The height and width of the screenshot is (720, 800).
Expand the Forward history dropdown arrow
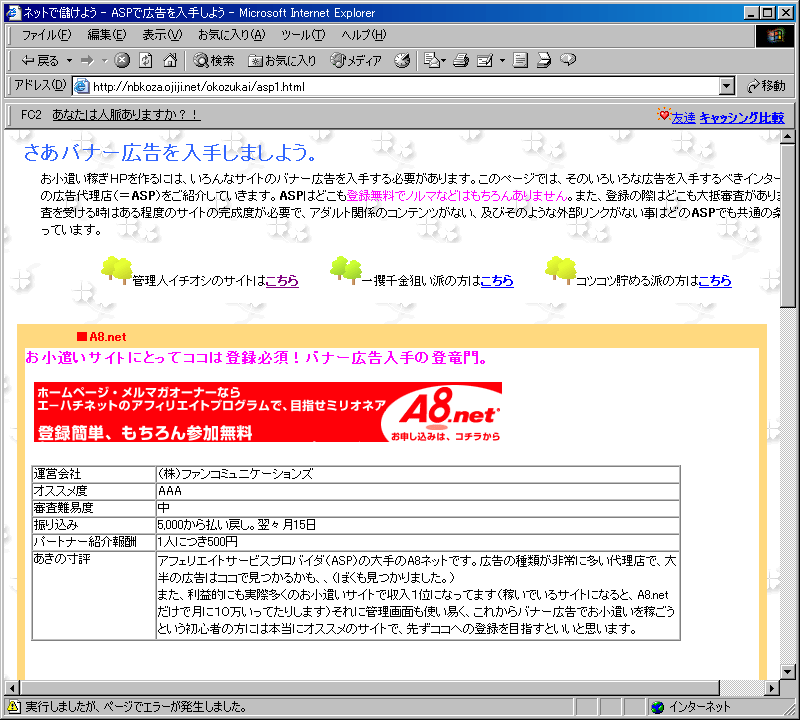tap(105, 61)
